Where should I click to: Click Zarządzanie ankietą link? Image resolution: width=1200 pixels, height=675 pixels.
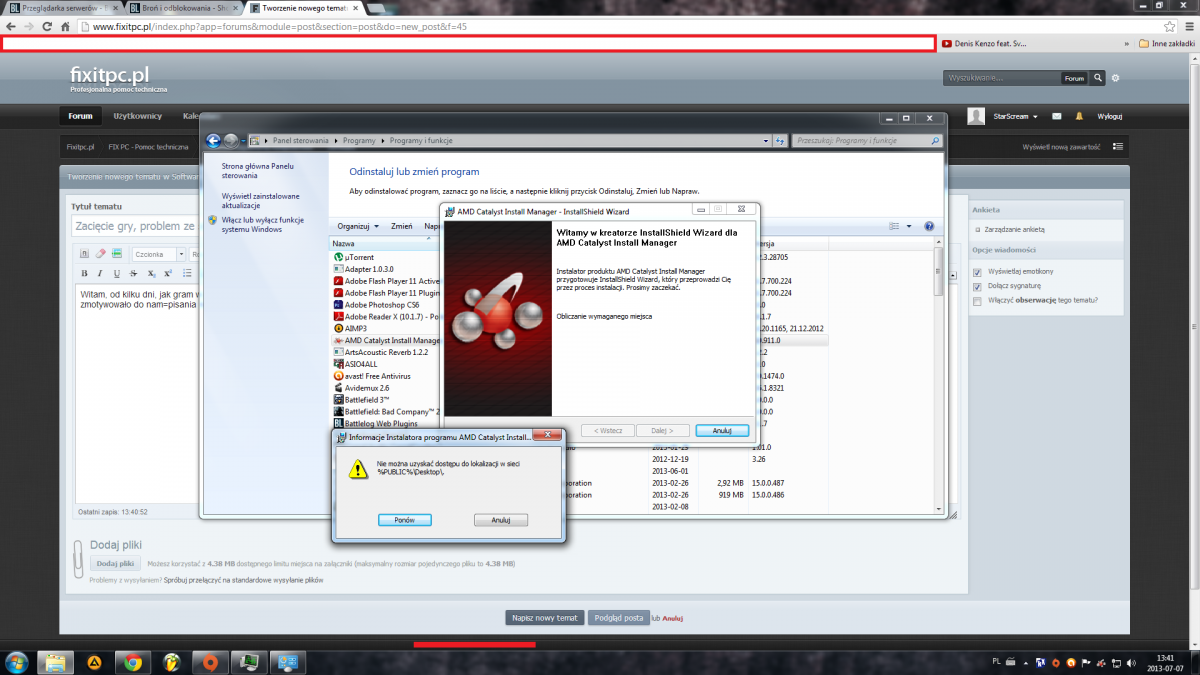[1016, 230]
